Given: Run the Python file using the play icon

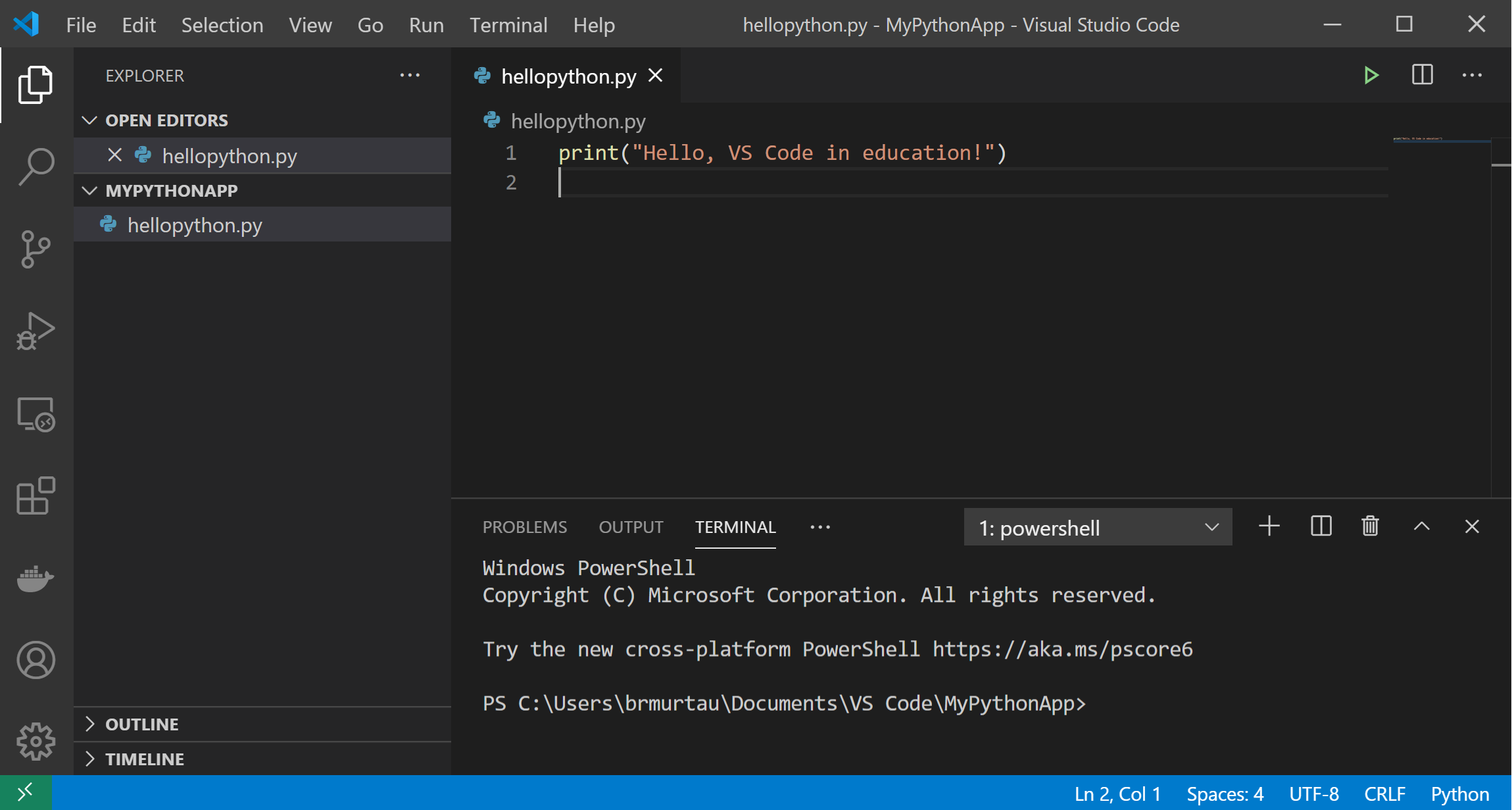Looking at the screenshot, I should coord(1371,75).
